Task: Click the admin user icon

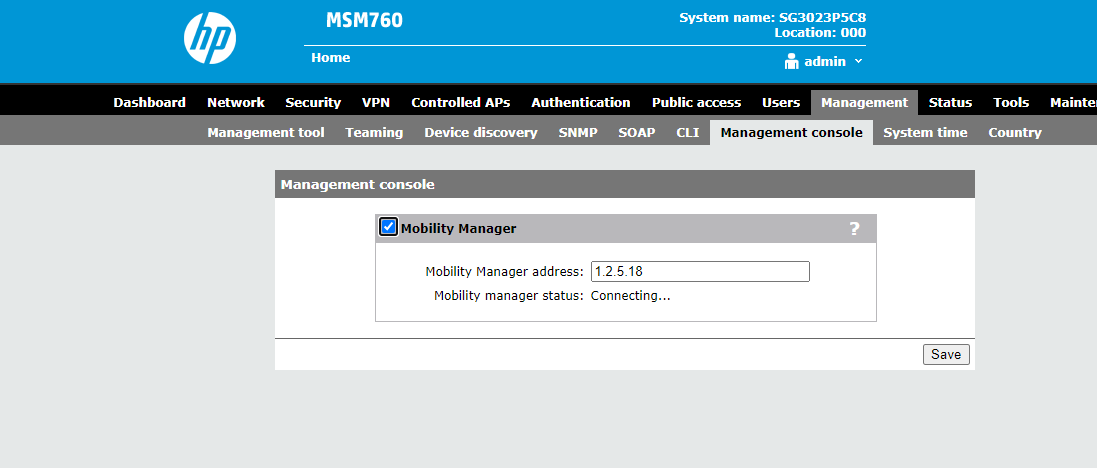Action: coord(791,62)
